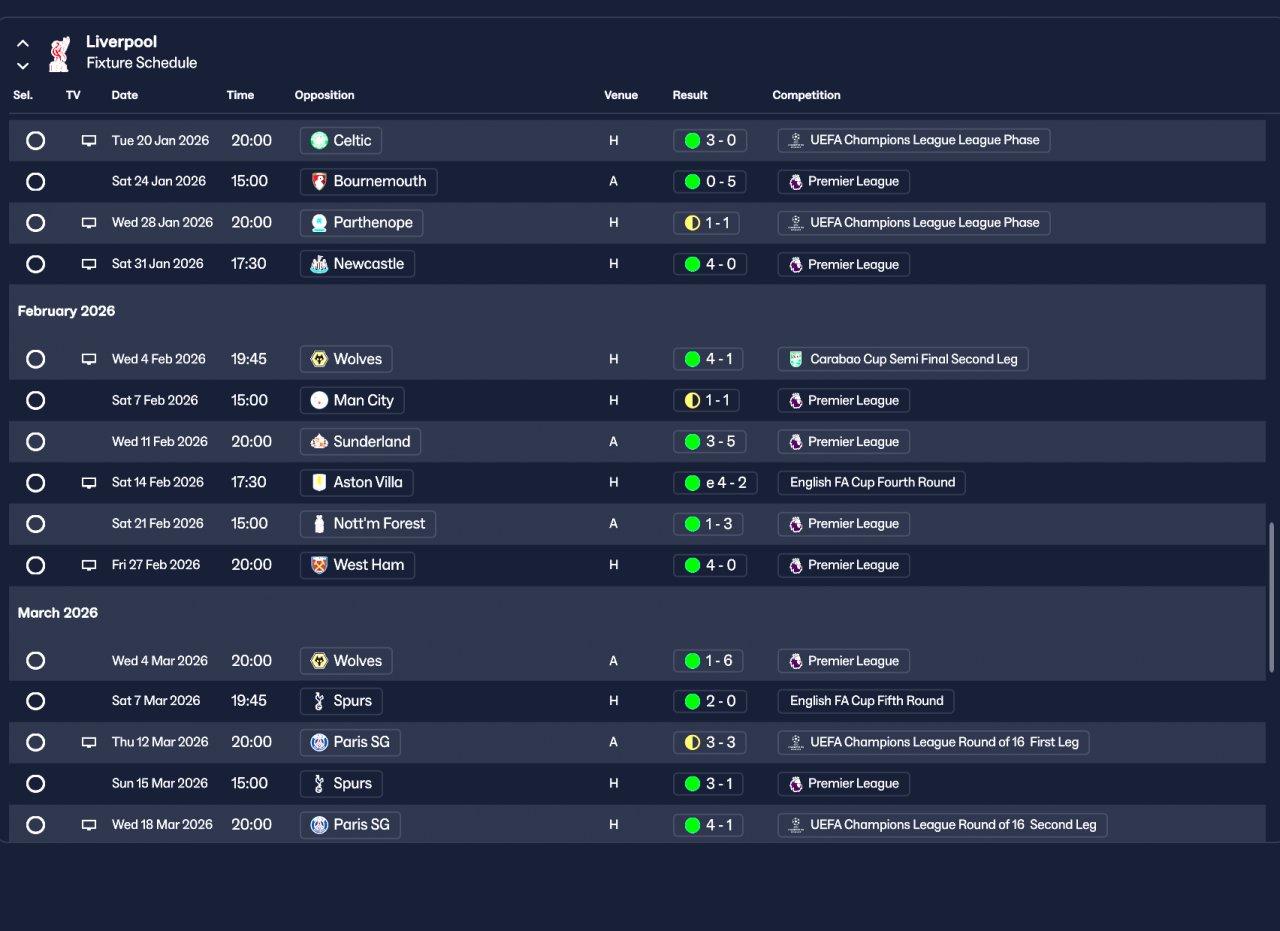This screenshot has height=931, width=1280.
Task: Select the Sat 7 Mar Spurs fixture radio button
Action: (x=35, y=701)
